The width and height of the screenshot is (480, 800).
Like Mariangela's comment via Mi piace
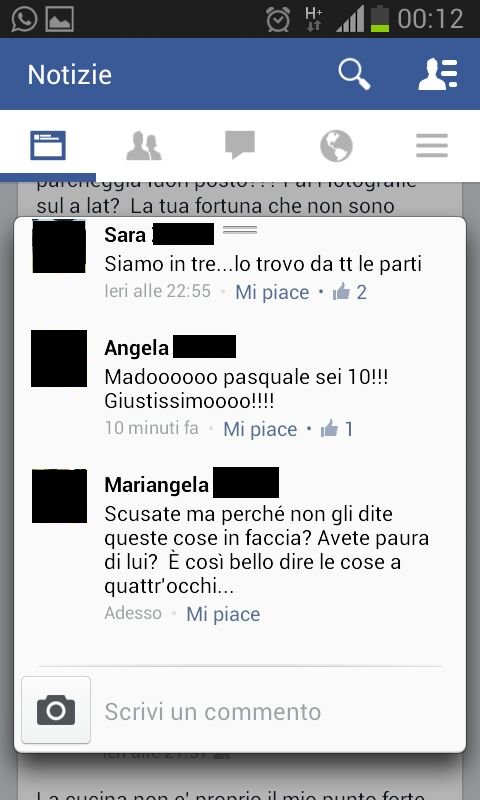tap(223, 614)
